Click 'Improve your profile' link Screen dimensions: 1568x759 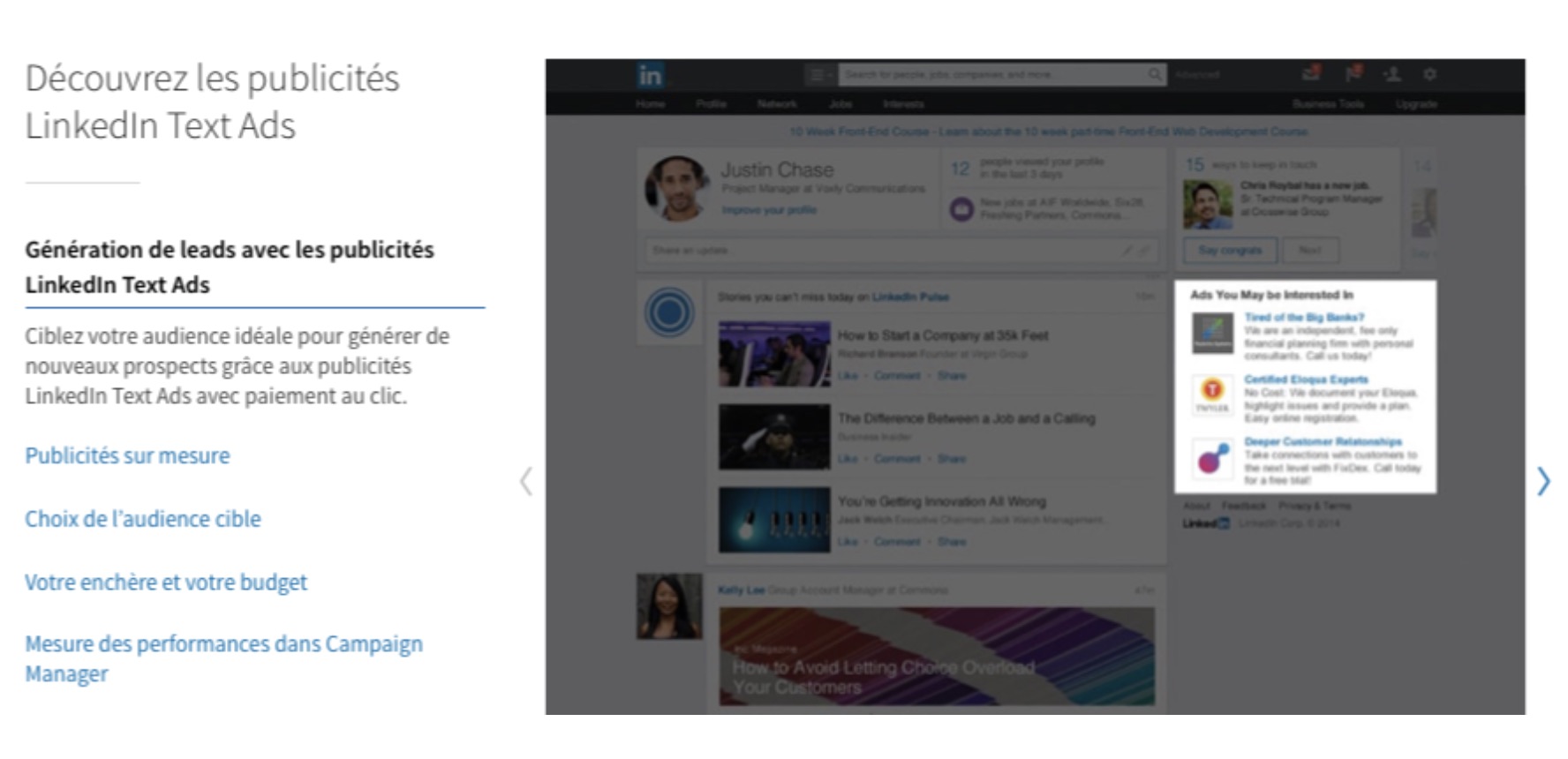point(769,210)
